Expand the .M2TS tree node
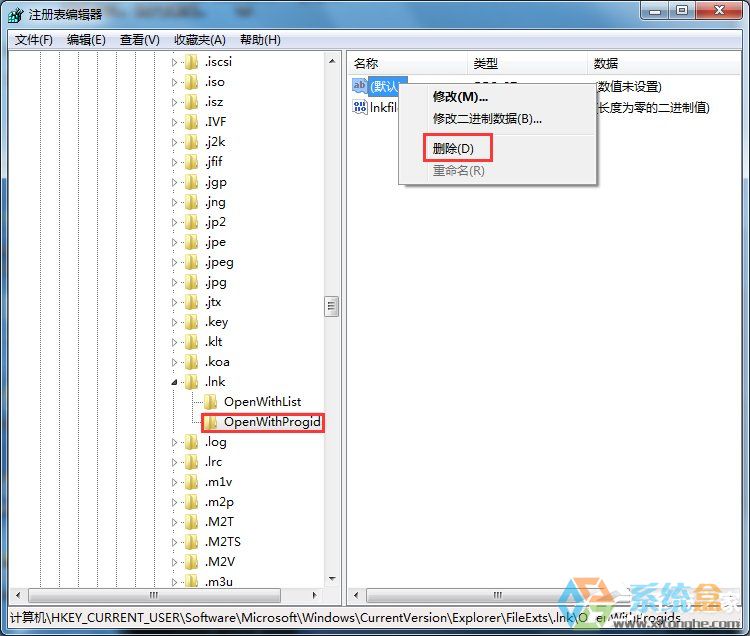The width and height of the screenshot is (750, 636). pos(174,542)
